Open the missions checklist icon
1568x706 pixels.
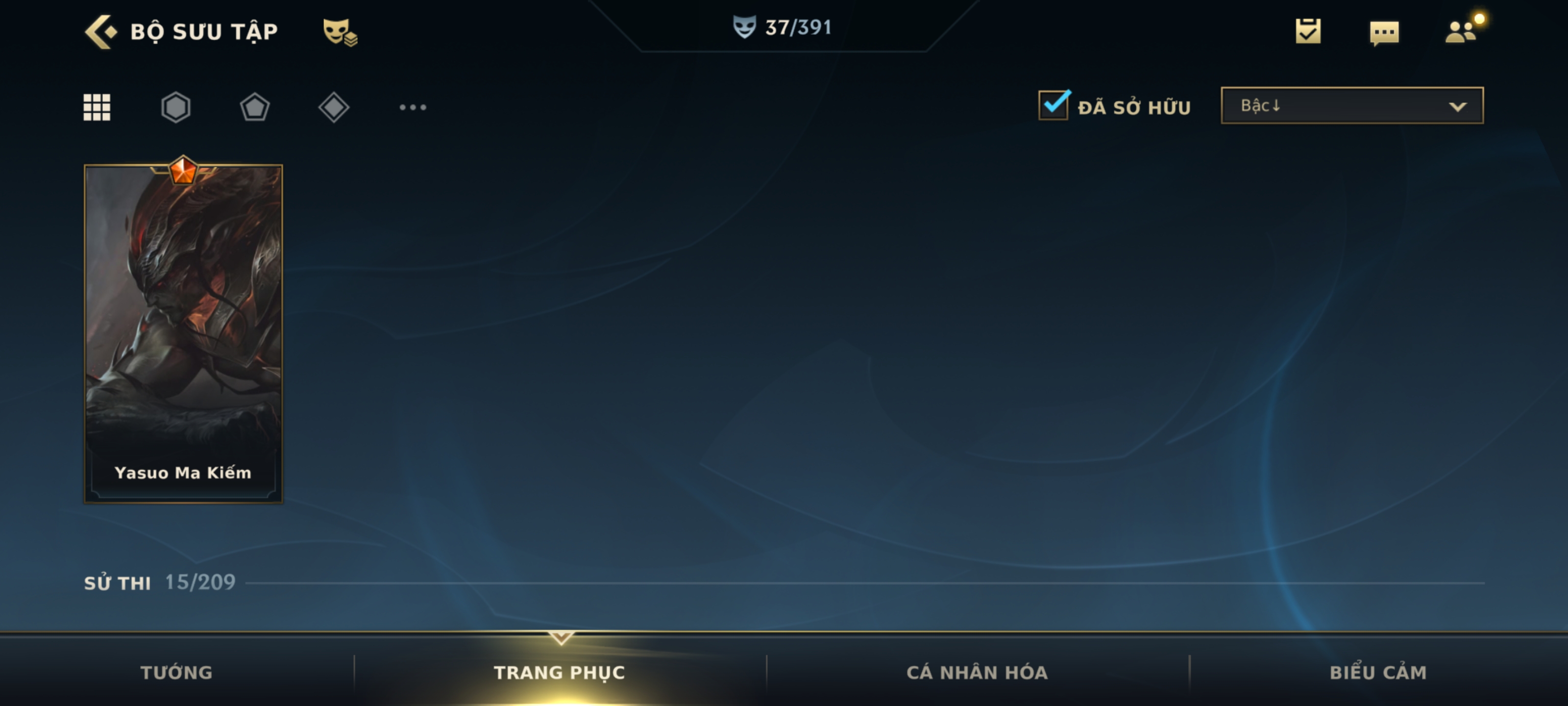tap(1308, 31)
